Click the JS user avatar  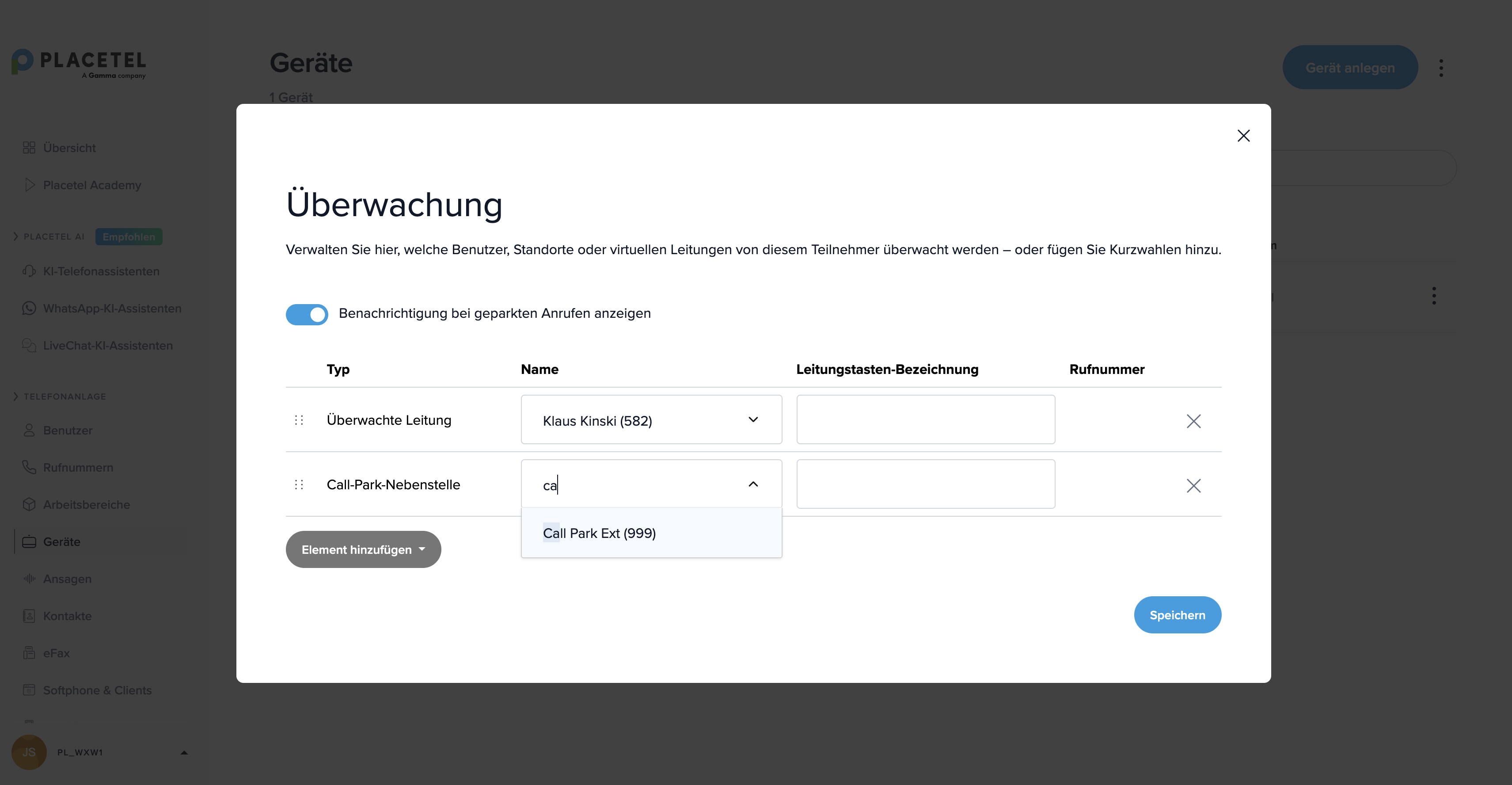(29, 752)
